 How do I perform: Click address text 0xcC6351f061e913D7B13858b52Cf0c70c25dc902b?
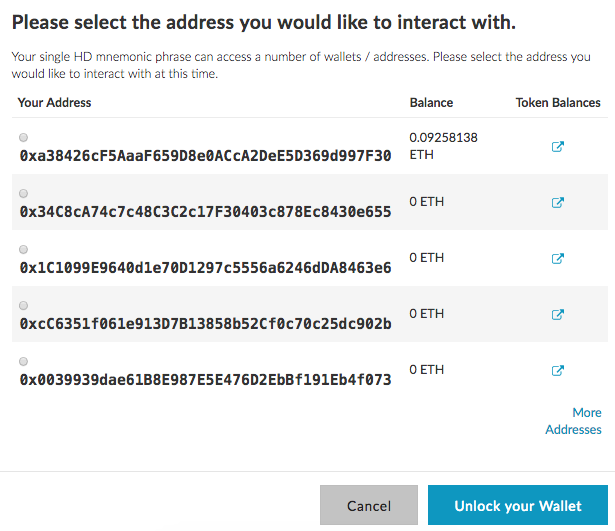pos(206,324)
